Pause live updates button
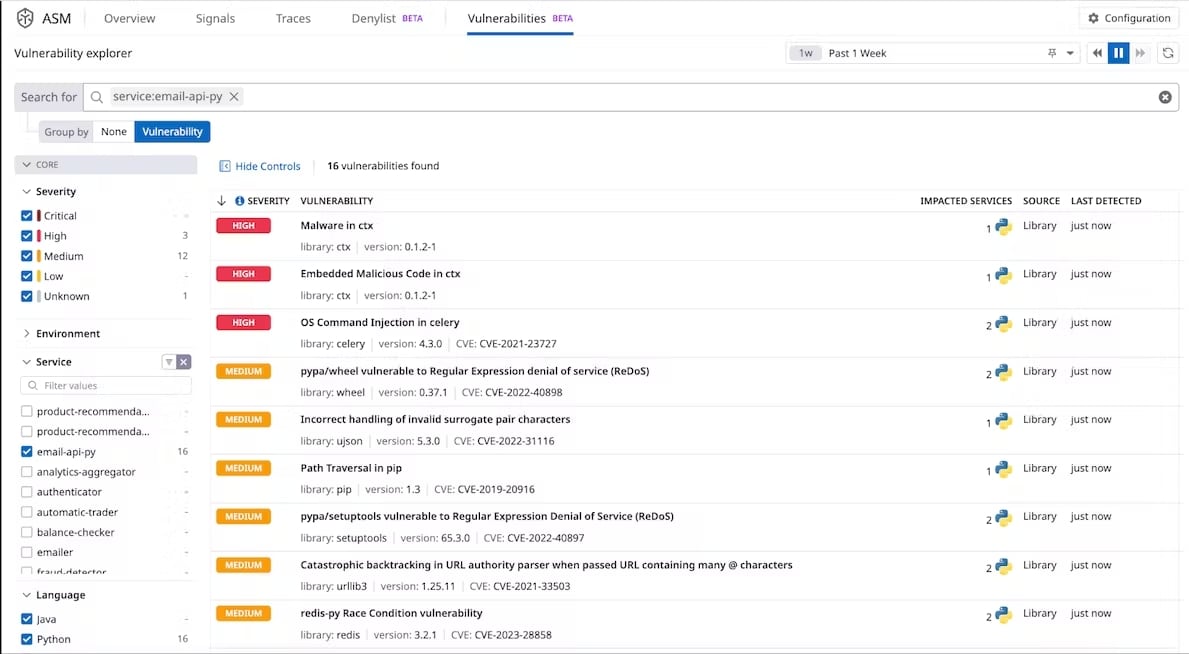 point(1118,53)
